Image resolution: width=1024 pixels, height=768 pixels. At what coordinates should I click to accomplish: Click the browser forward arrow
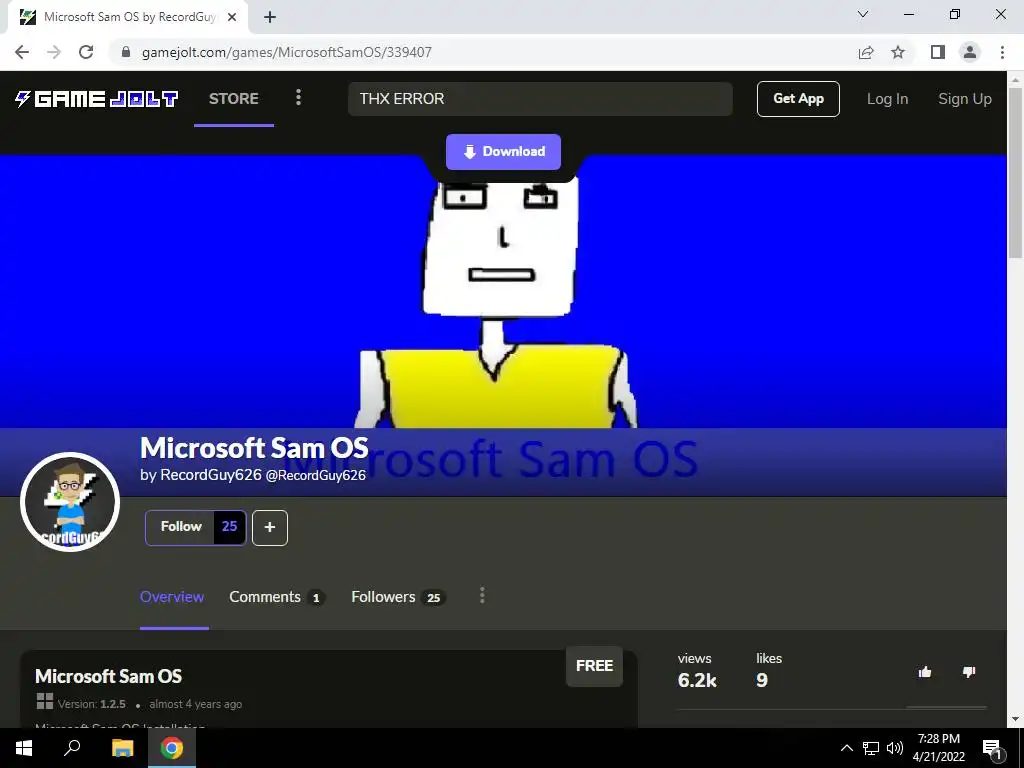click(54, 52)
